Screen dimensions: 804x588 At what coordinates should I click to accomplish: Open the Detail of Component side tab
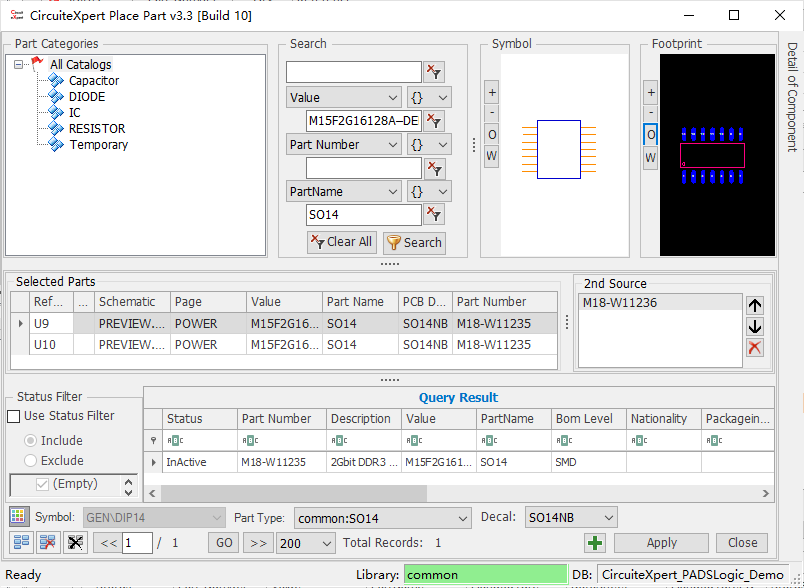pos(792,96)
